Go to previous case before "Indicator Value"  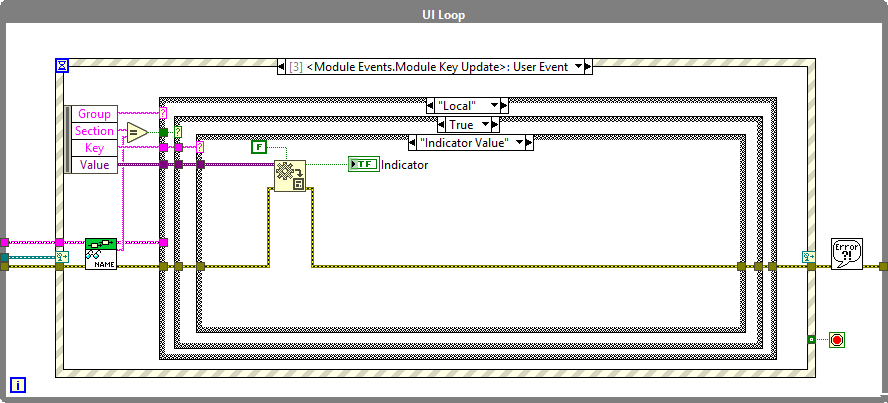point(412,143)
